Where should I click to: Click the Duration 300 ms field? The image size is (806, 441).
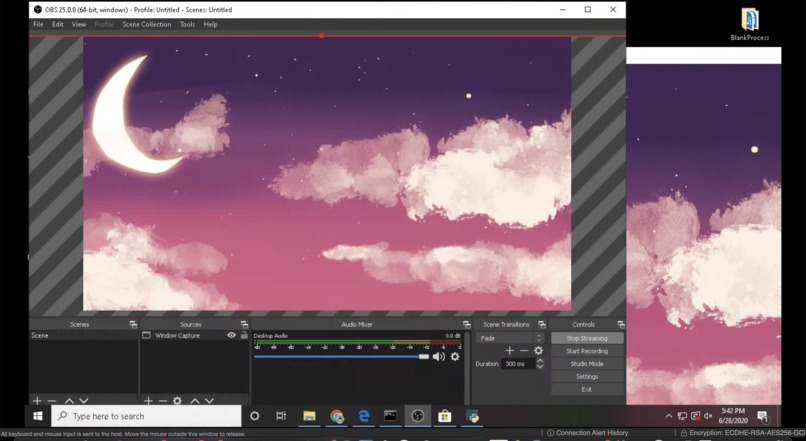(519, 364)
